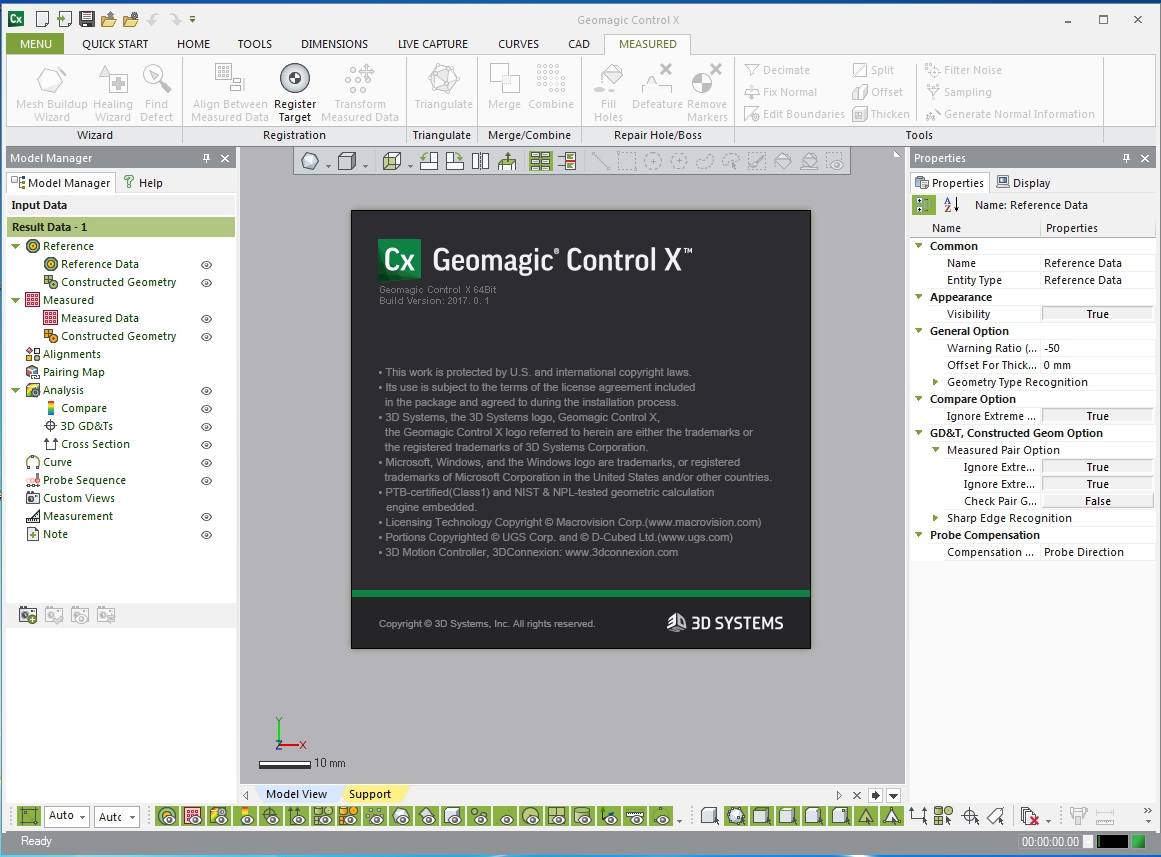Viewport: 1161px width, 857px height.
Task: Click the Find Defect tool
Action: 156,92
